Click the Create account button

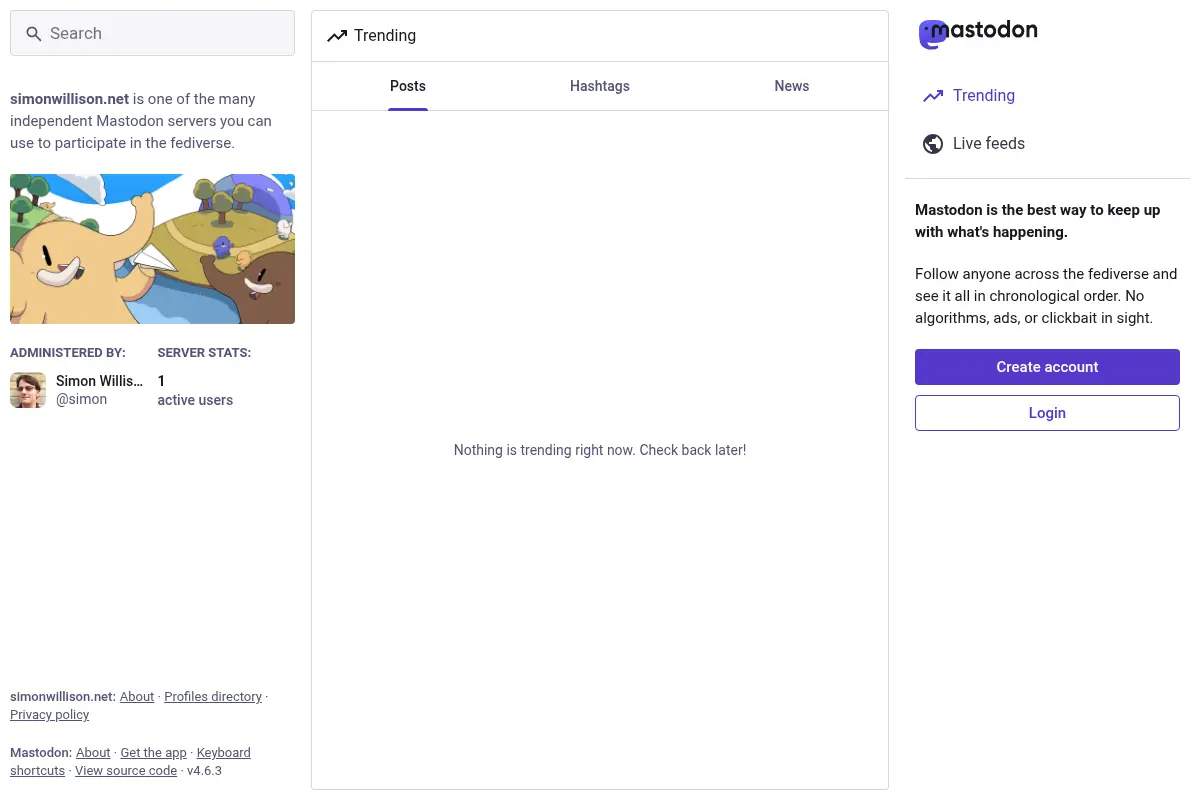tap(1047, 367)
